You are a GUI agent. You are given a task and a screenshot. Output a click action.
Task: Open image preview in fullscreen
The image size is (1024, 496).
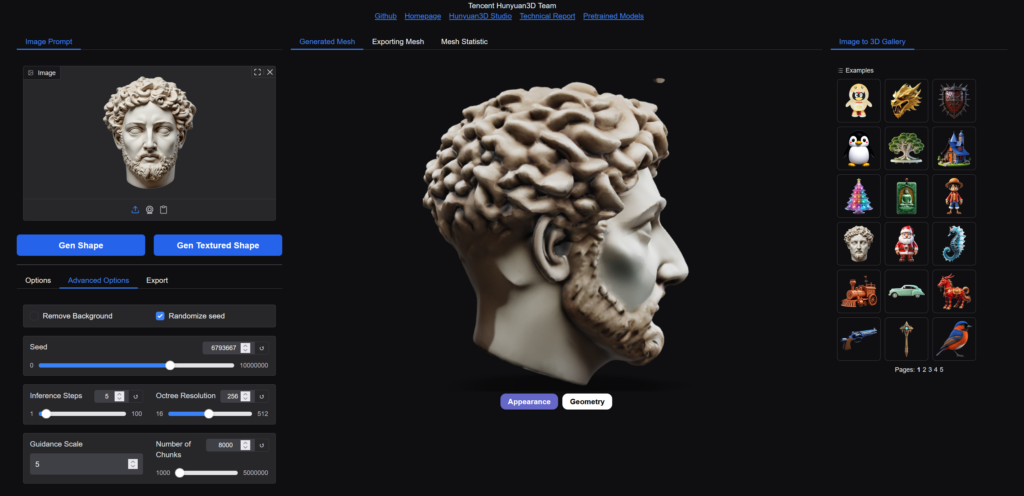257,72
